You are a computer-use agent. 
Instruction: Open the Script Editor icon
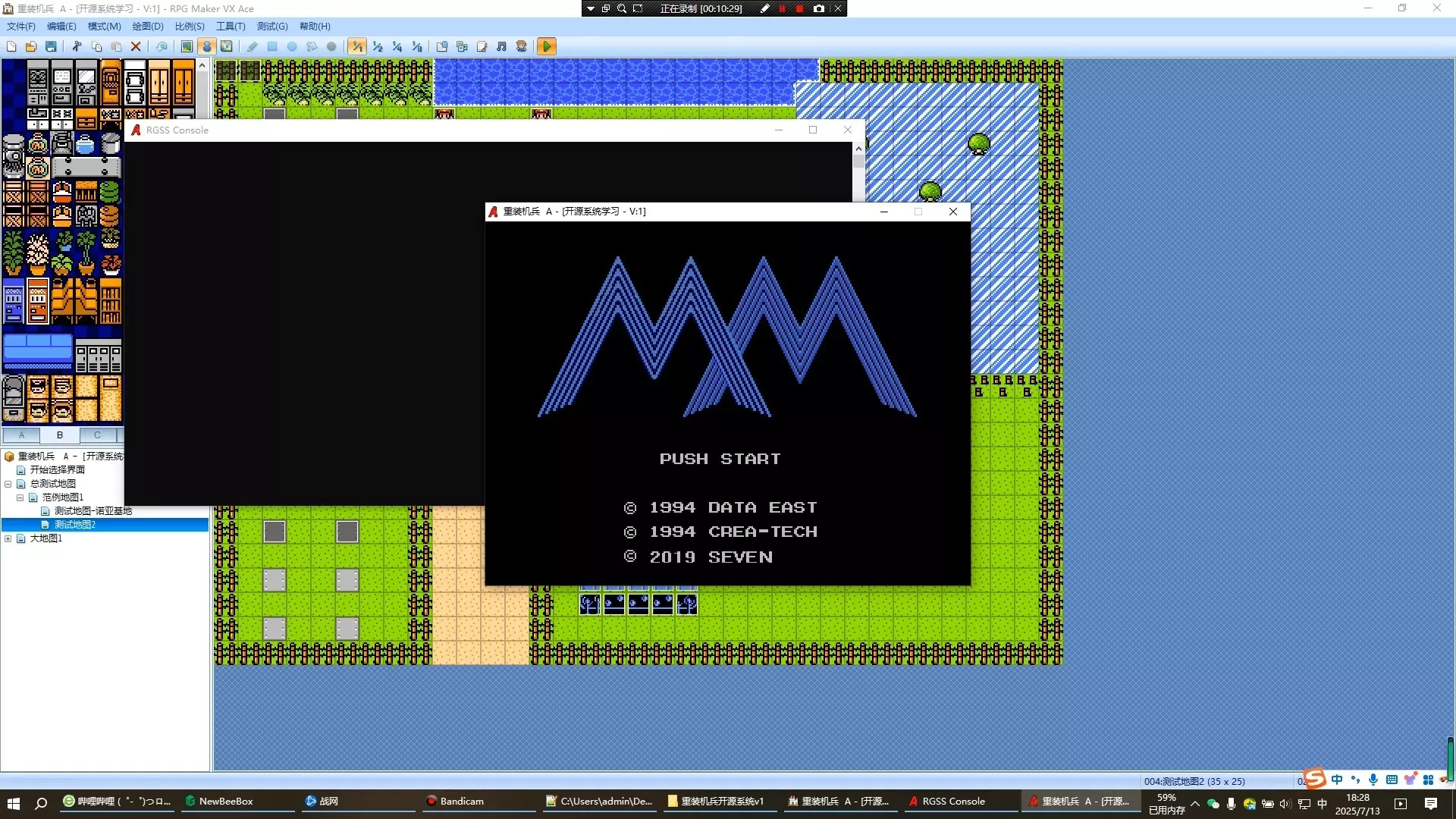[482, 46]
